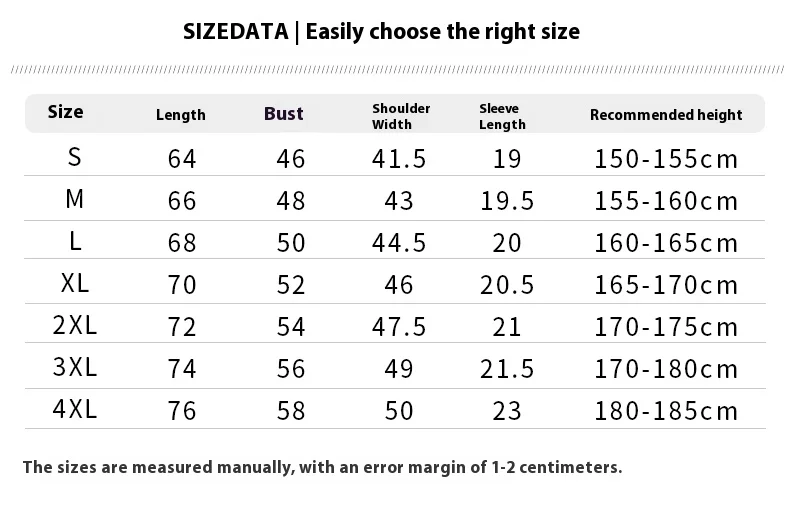Click the Size column header

[65, 112]
